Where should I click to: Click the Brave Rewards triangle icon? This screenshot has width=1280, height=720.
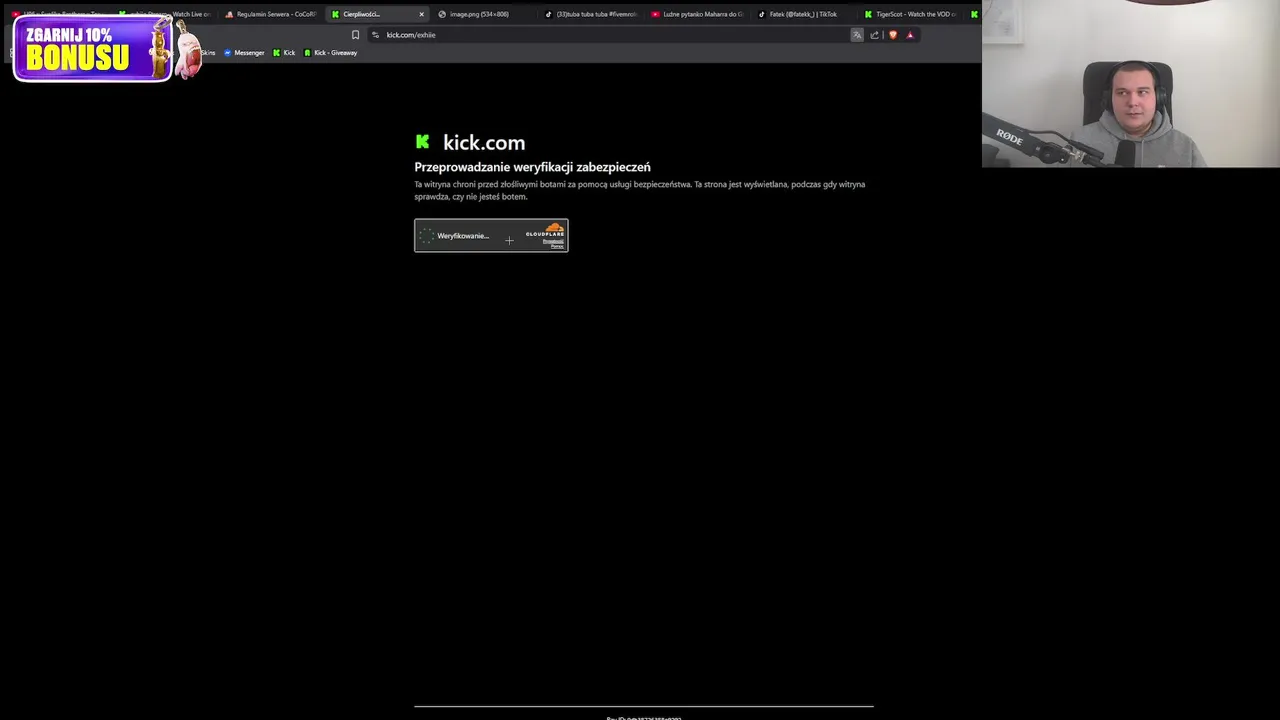click(x=910, y=35)
